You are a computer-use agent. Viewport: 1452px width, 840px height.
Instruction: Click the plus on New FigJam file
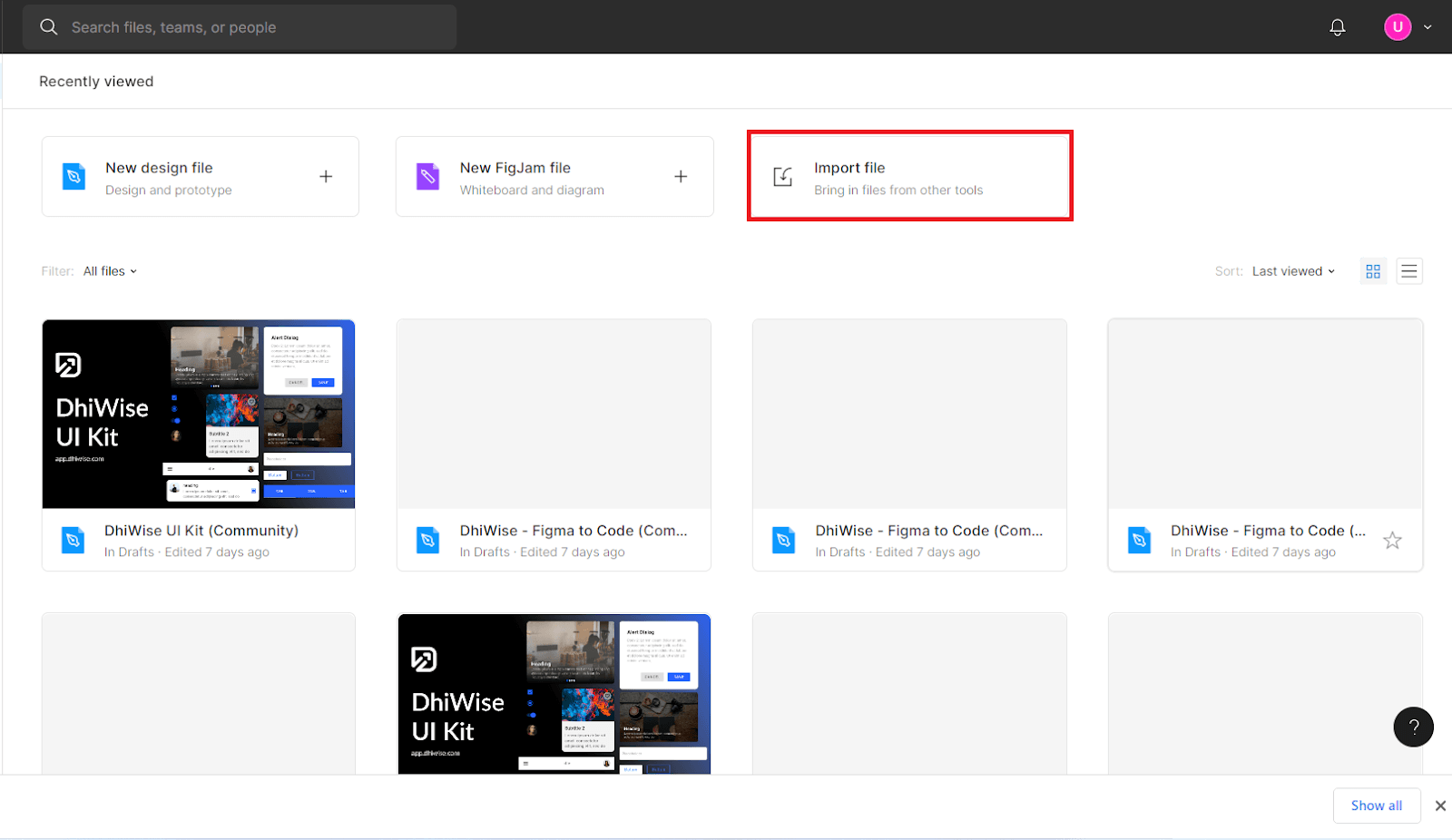(x=681, y=176)
